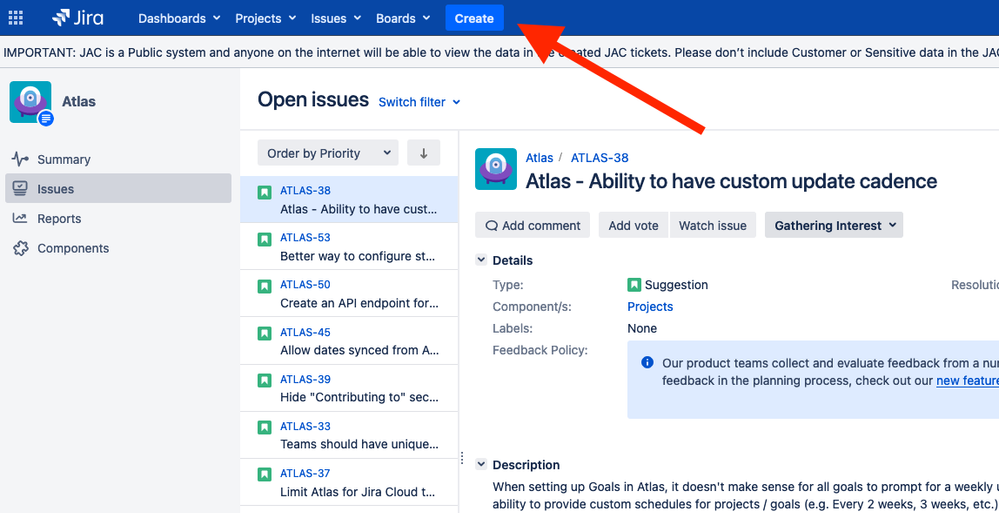Open the app switcher grid icon
The image size is (999, 513).
point(15,18)
